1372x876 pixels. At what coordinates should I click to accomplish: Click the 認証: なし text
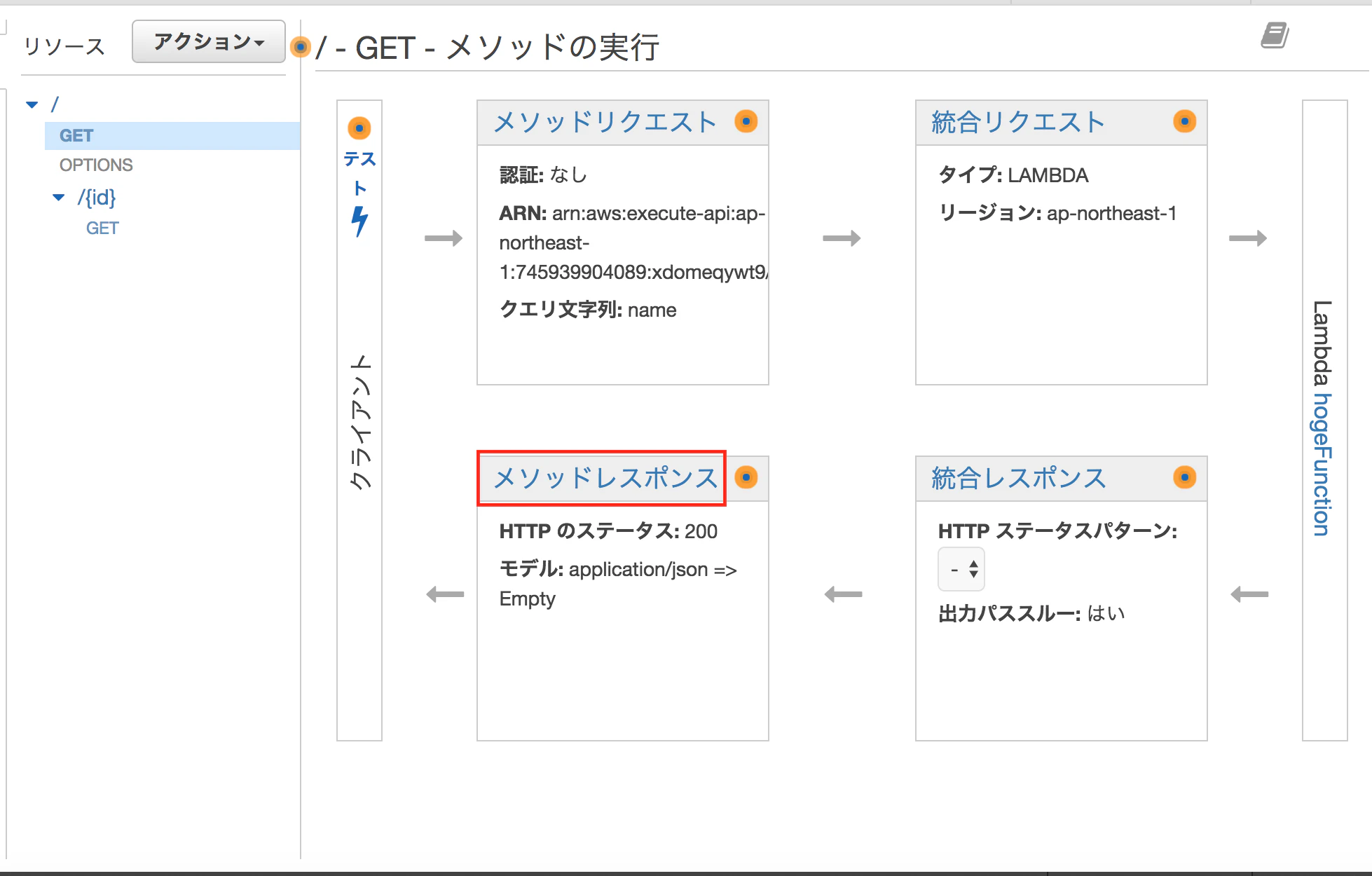[543, 174]
